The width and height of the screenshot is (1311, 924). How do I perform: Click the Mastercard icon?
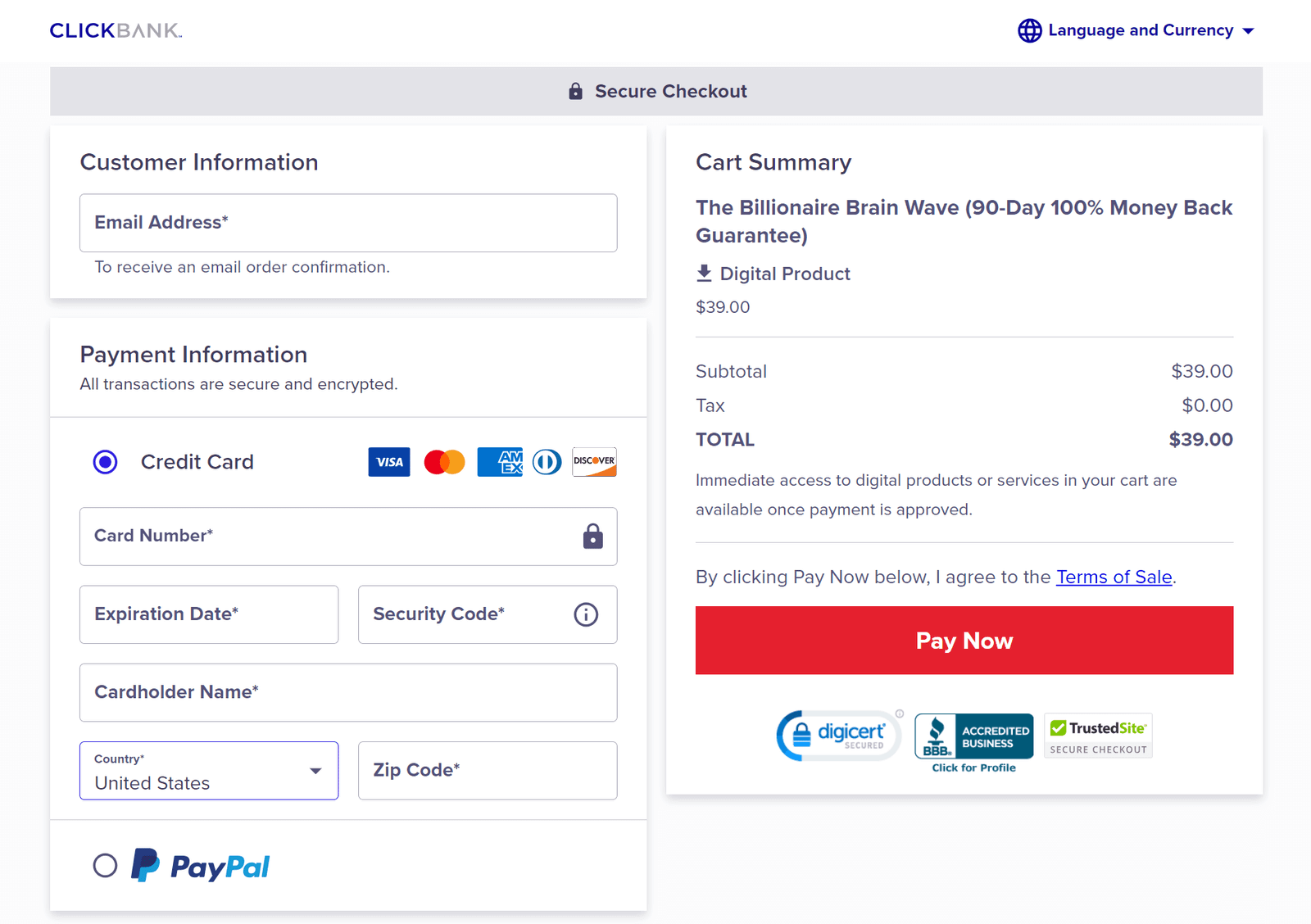tap(443, 461)
